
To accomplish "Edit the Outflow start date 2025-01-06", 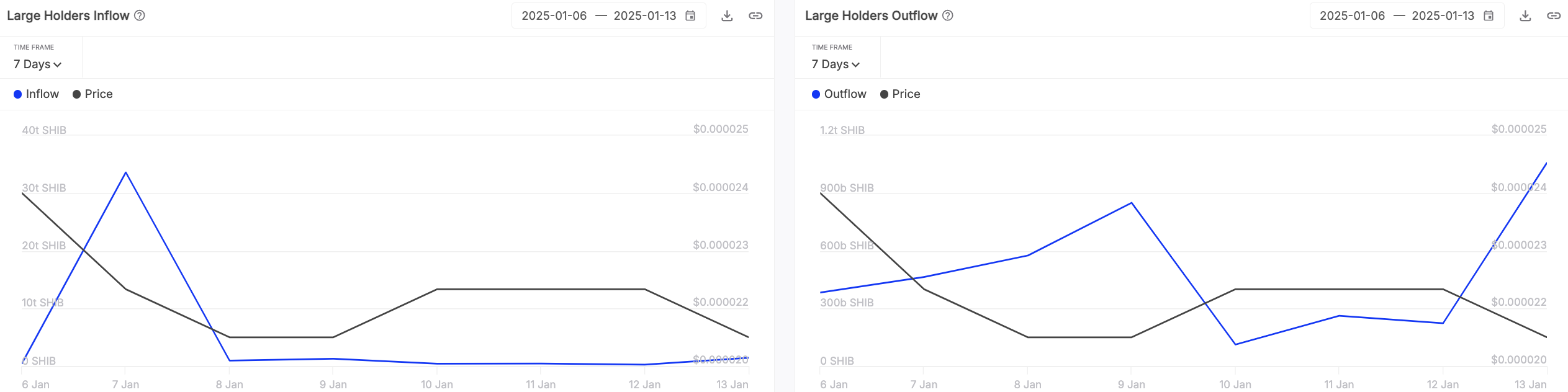I will pyautogui.click(x=1352, y=16).
